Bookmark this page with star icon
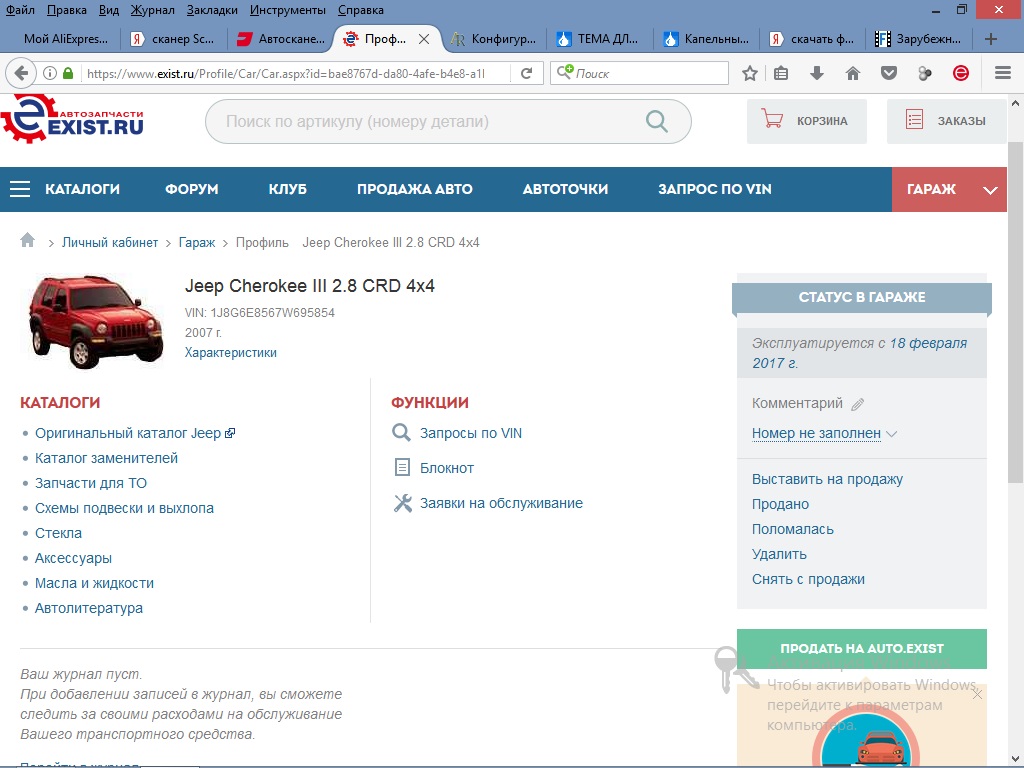This screenshot has width=1024, height=768. [750, 73]
